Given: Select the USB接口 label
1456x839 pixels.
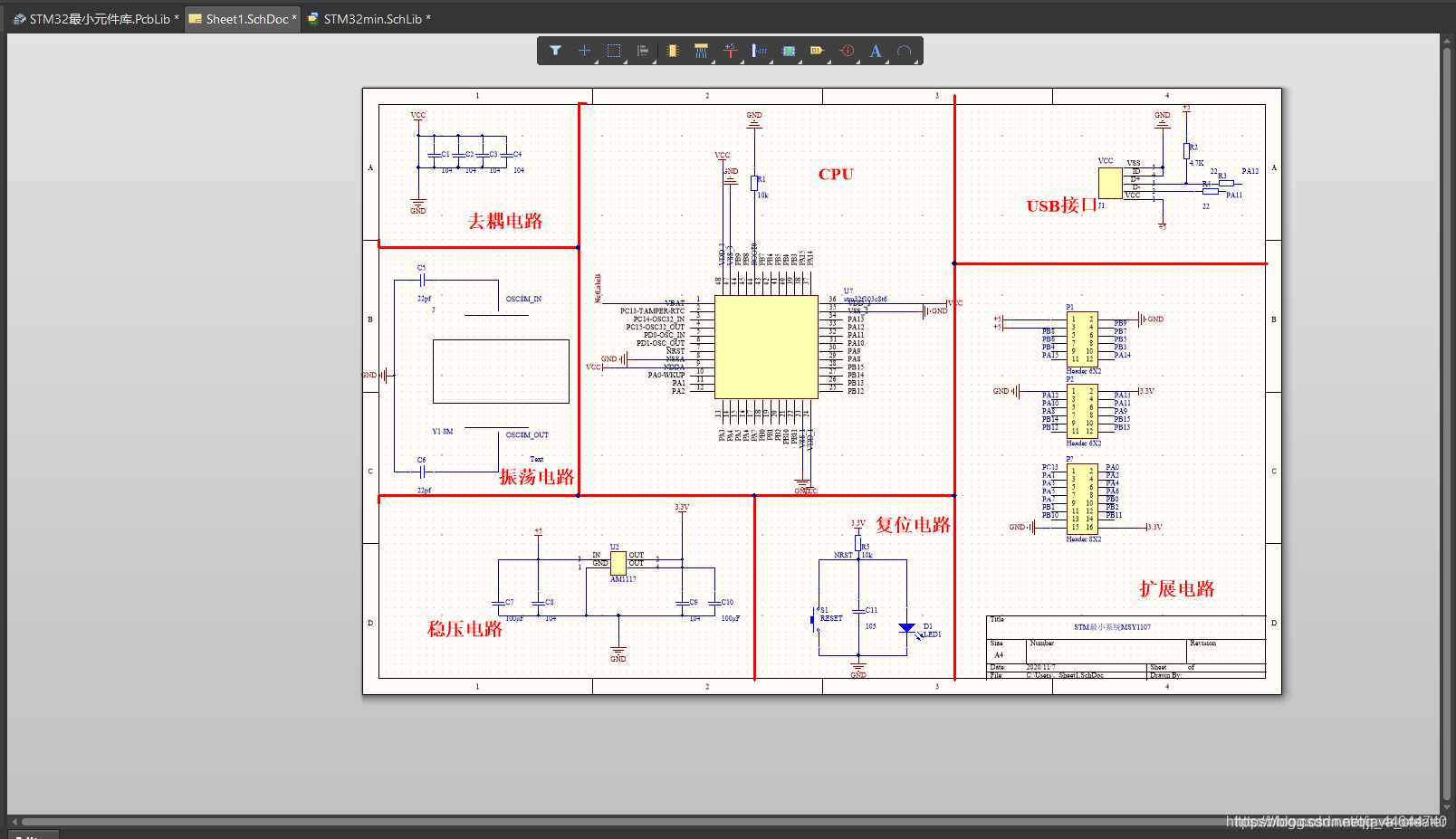Looking at the screenshot, I should tap(1061, 205).
